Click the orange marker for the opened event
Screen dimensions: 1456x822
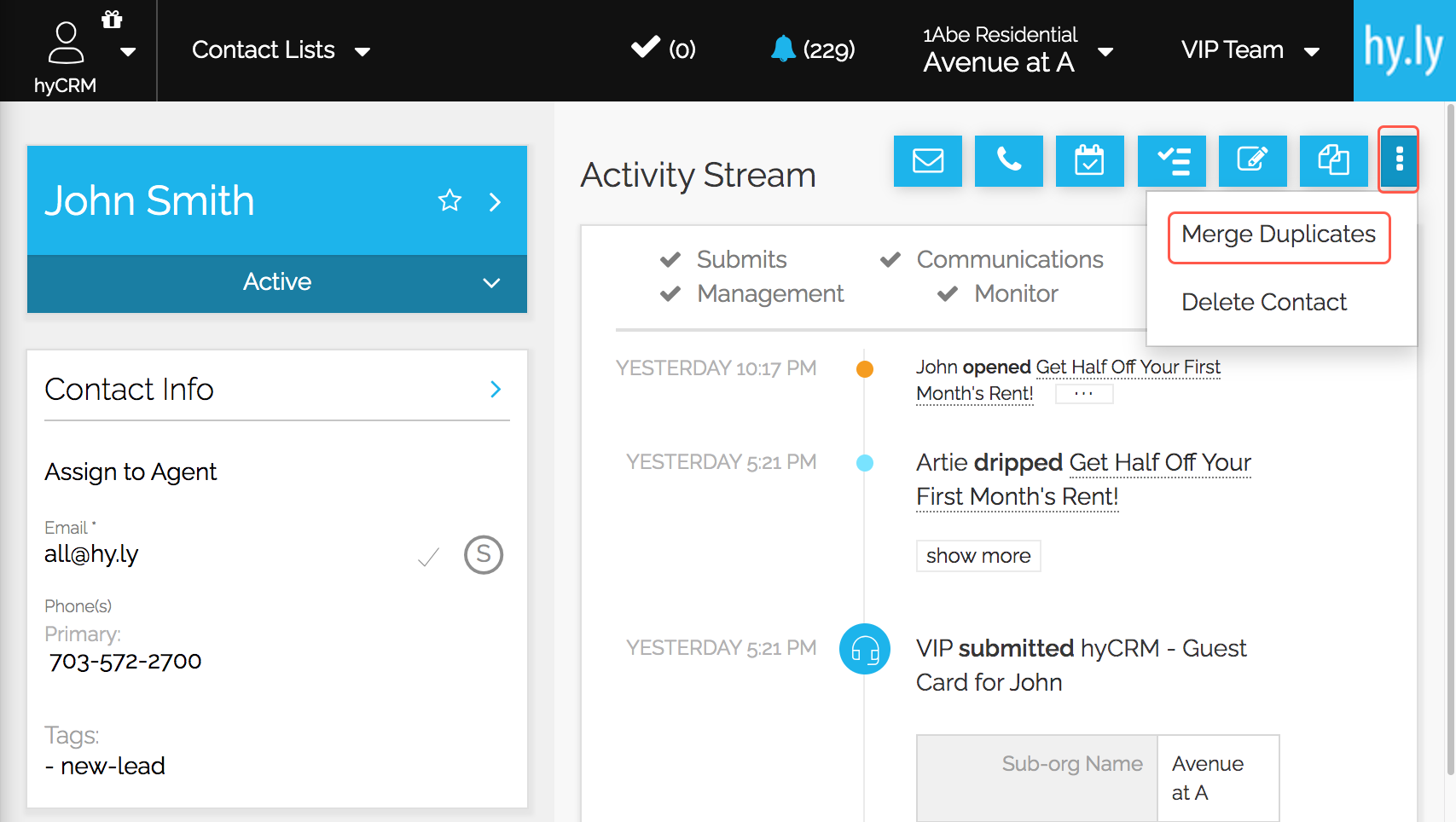(x=865, y=368)
